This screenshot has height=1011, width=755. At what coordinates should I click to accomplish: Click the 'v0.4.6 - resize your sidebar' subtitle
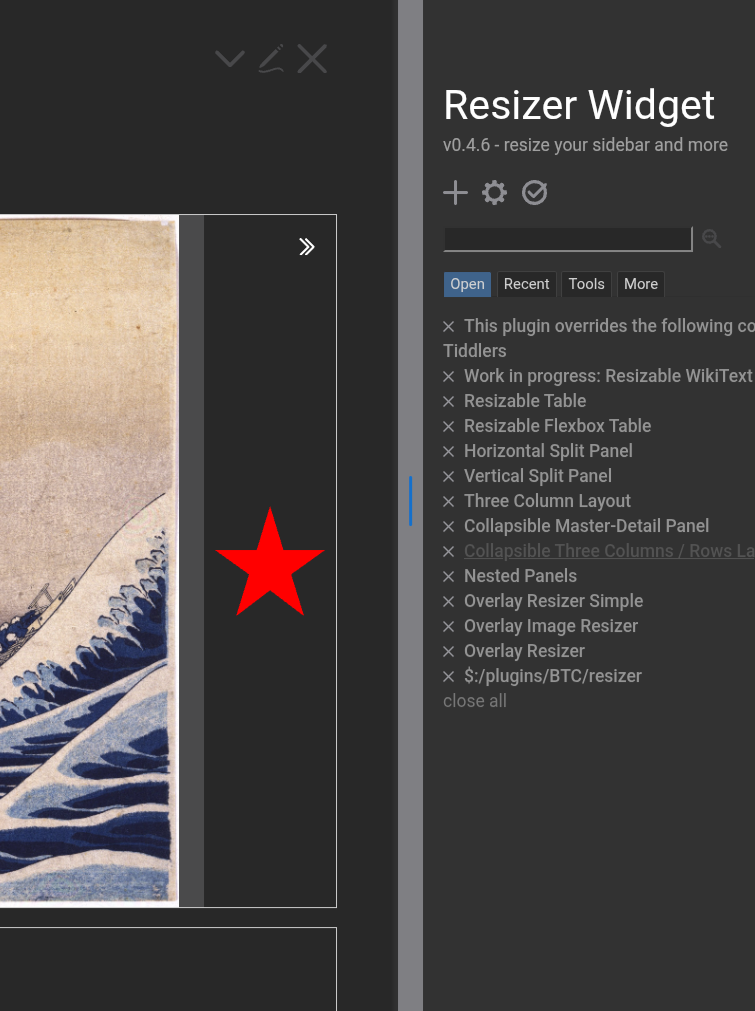point(585,145)
